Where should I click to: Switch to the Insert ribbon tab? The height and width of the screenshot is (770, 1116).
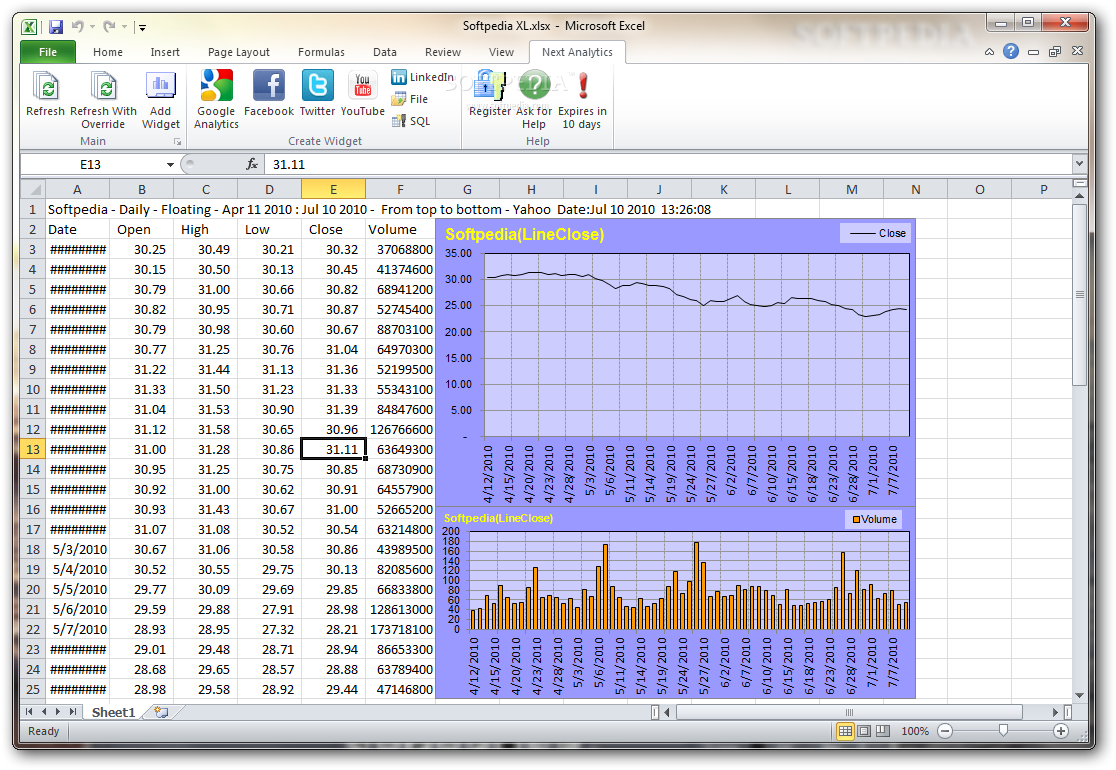pos(165,52)
